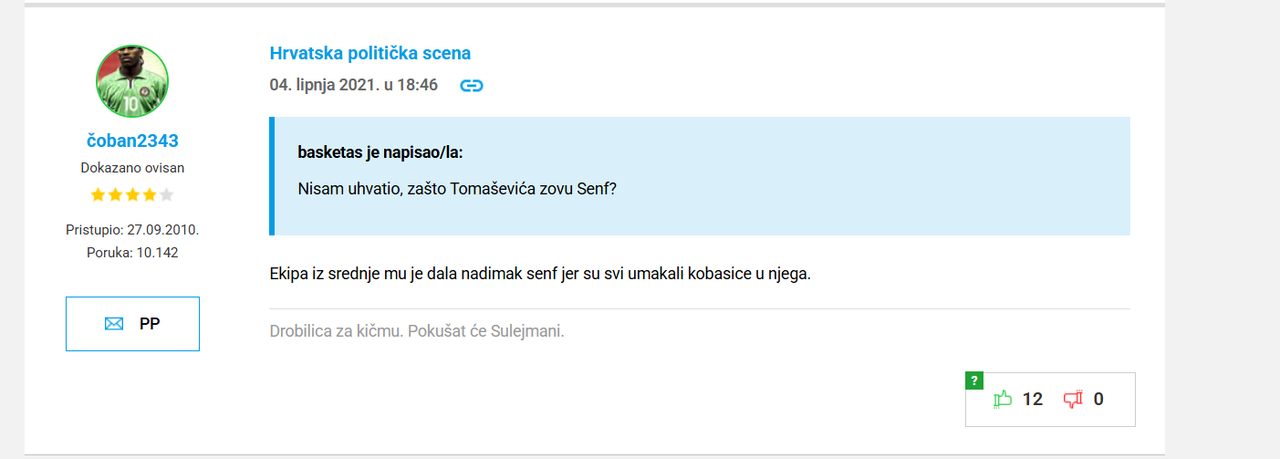This screenshot has width=1280, height=459.
Task: Visit the čoban2343 username profile link
Action: tap(132, 141)
